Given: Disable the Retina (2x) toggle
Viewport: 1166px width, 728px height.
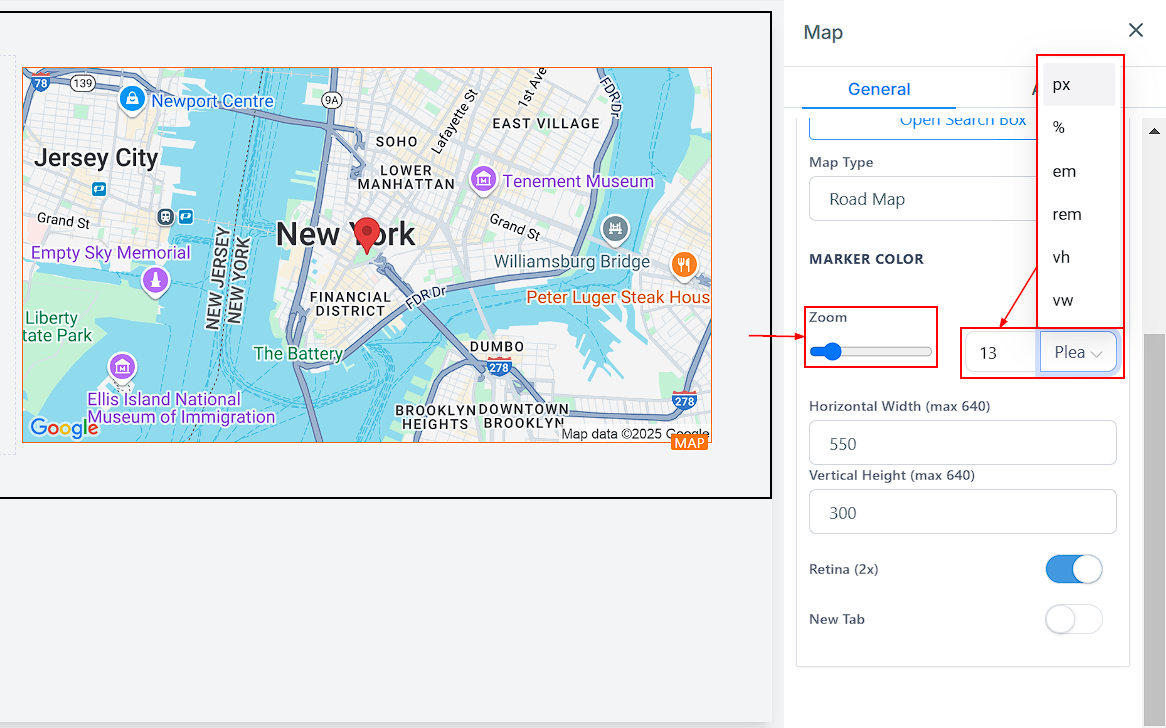Looking at the screenshot, I should [x=1073, y=569].
